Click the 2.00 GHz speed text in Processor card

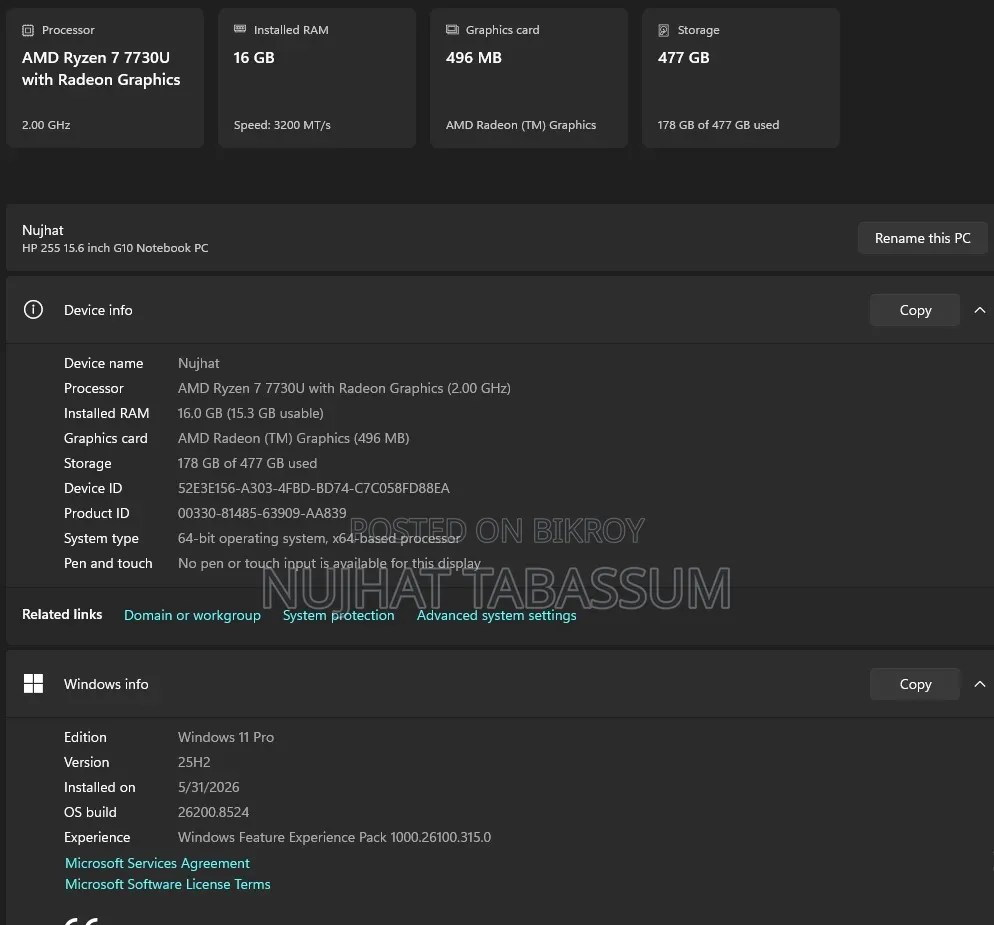(x=46, y=125)
